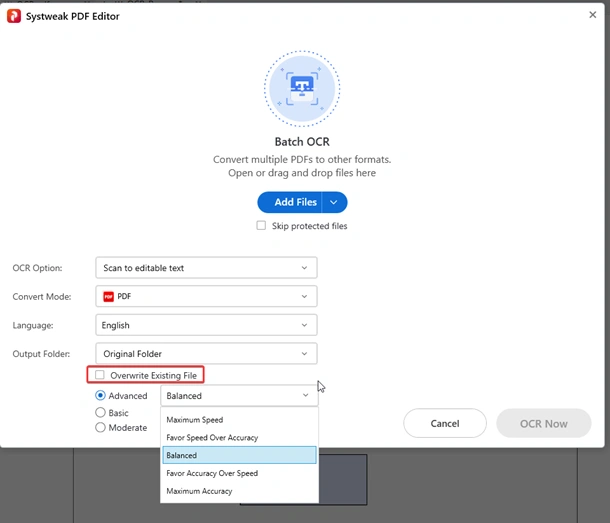The height and width of the screenshot is (523, 610).
Task: Click the Batch OCR scan illustration icon
Action: (302, 89)
